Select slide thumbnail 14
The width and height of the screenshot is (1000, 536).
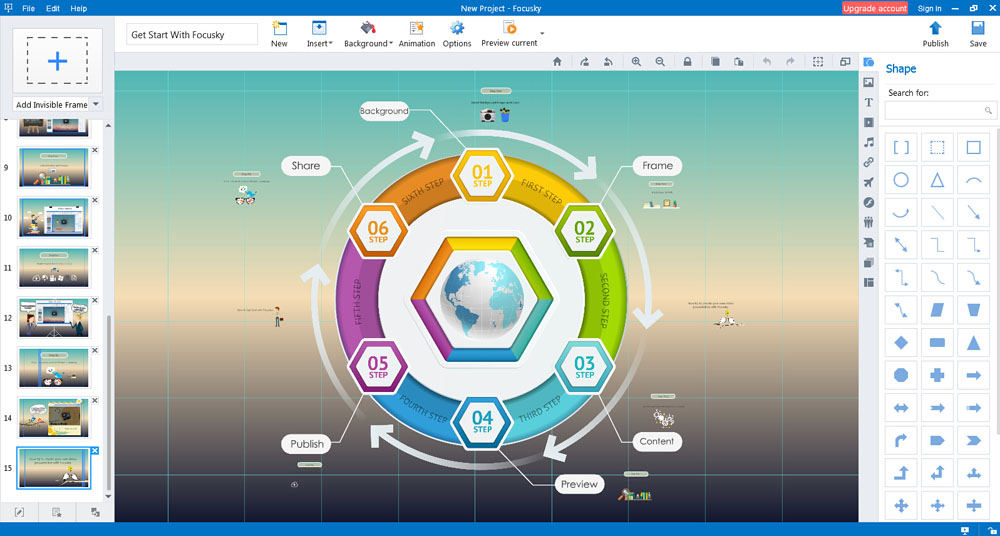[54, 418]
